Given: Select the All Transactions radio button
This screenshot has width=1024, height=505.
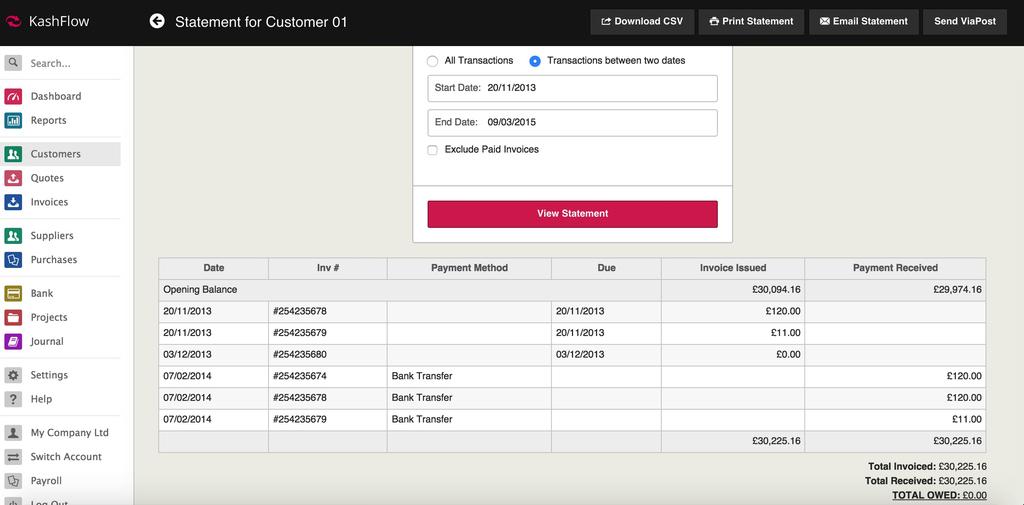Looking at the screenshot, I should [x=433, y=61].
